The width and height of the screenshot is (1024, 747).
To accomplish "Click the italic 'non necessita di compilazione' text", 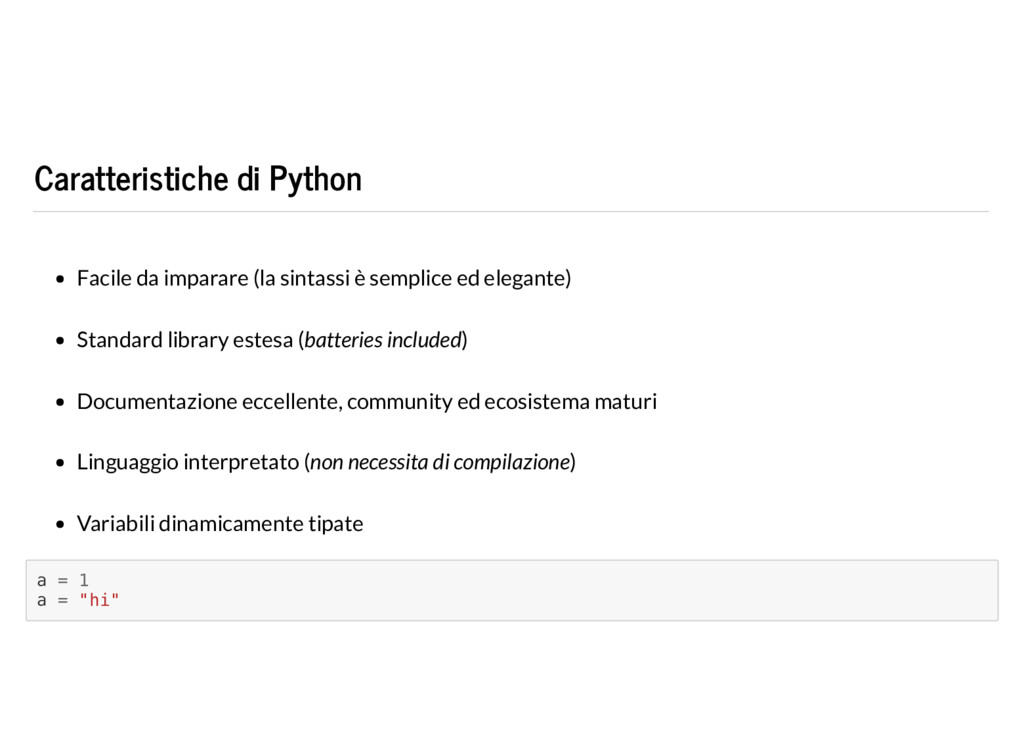I will point(441,462).
